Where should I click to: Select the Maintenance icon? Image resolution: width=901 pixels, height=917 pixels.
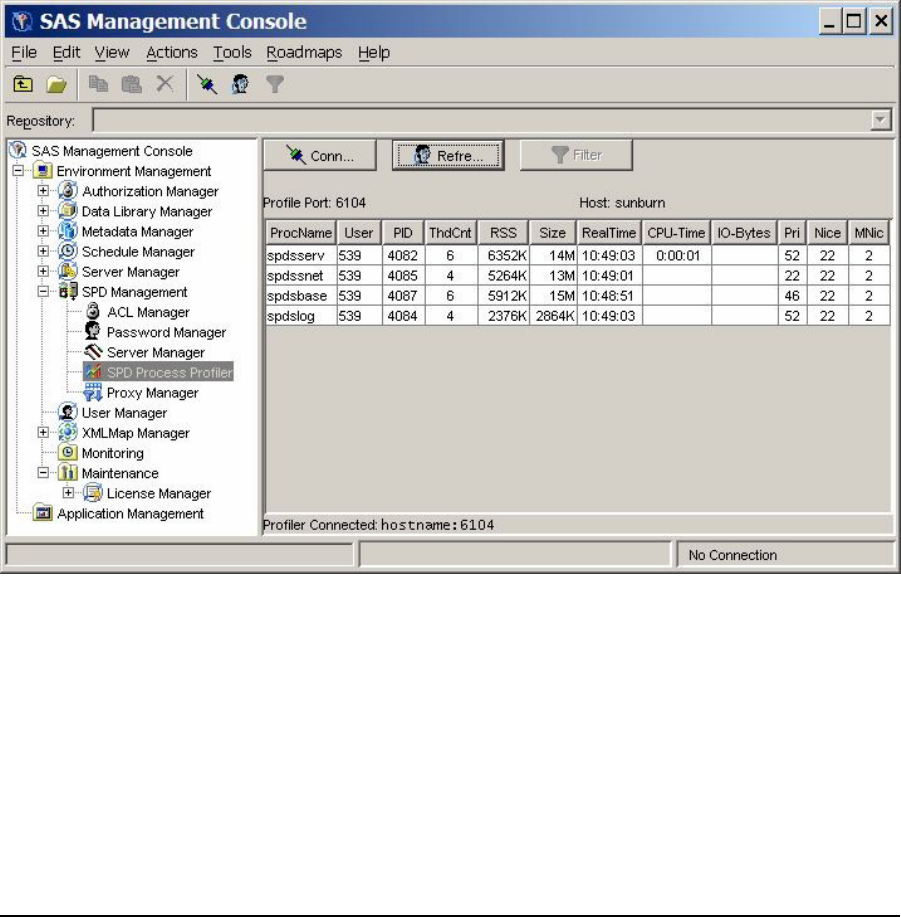point(68,473)
